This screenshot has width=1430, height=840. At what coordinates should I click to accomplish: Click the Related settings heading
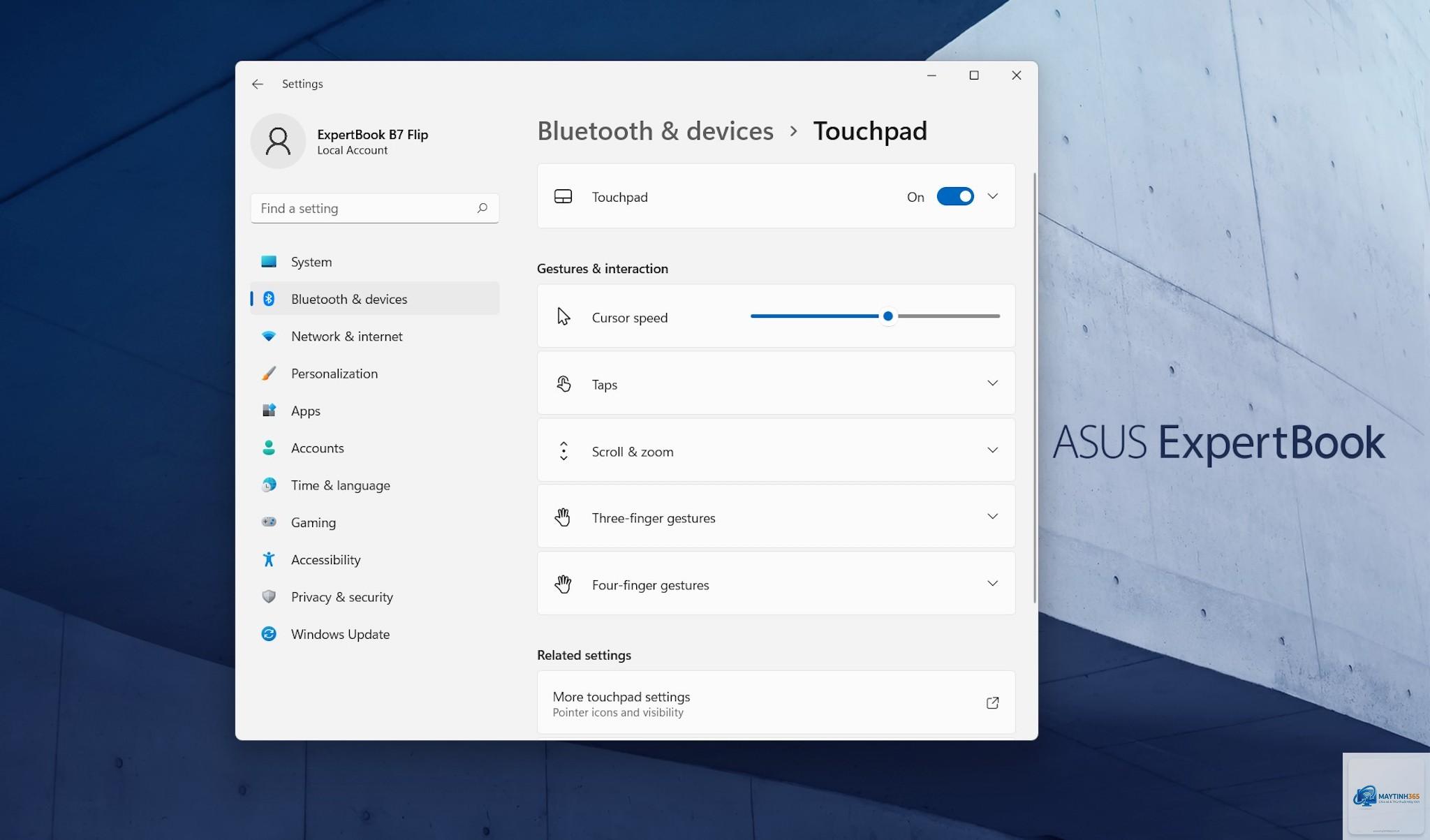coord(584,655)
